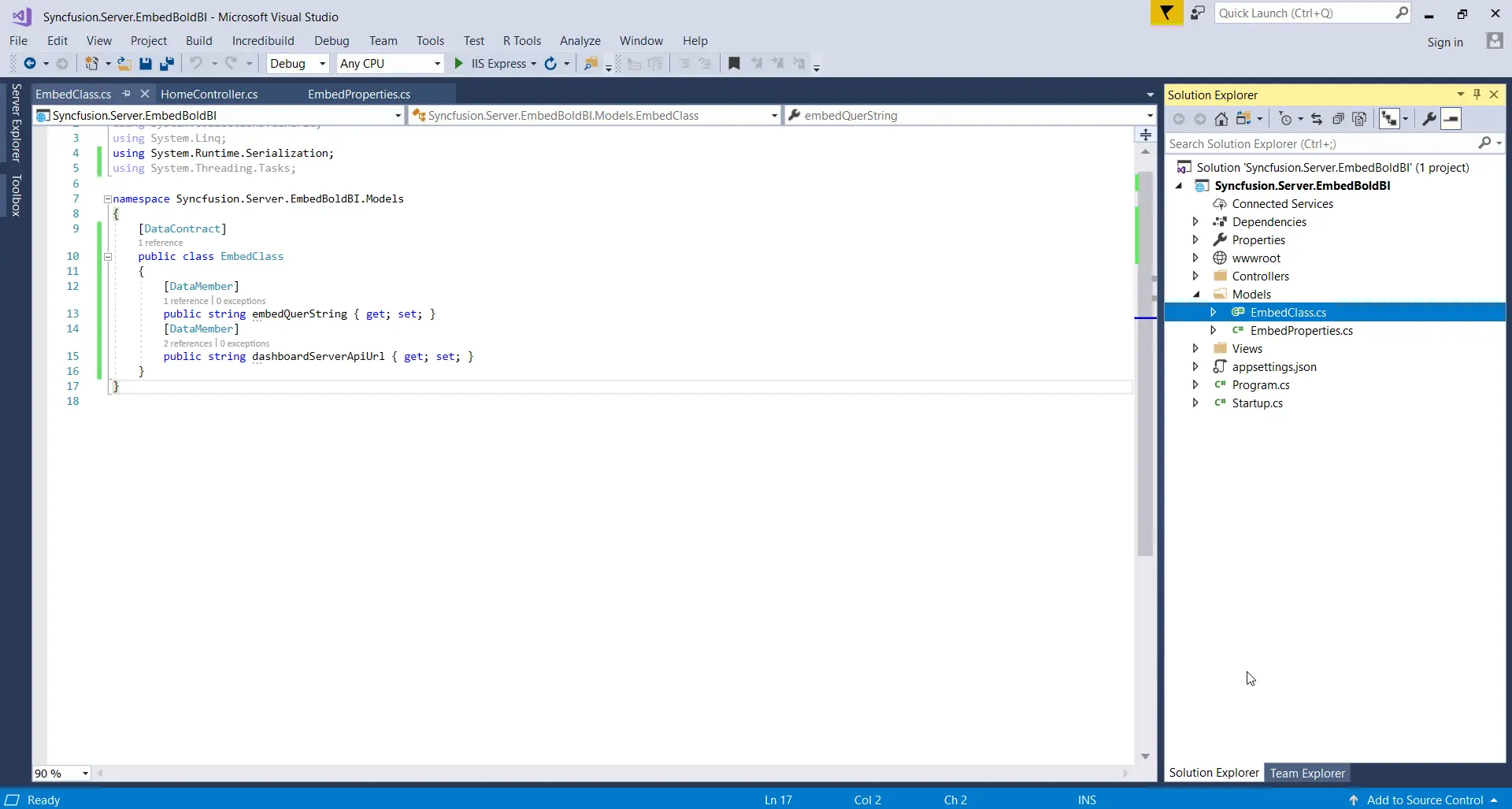Click the Open File folder icon

[x=124, y=64]
